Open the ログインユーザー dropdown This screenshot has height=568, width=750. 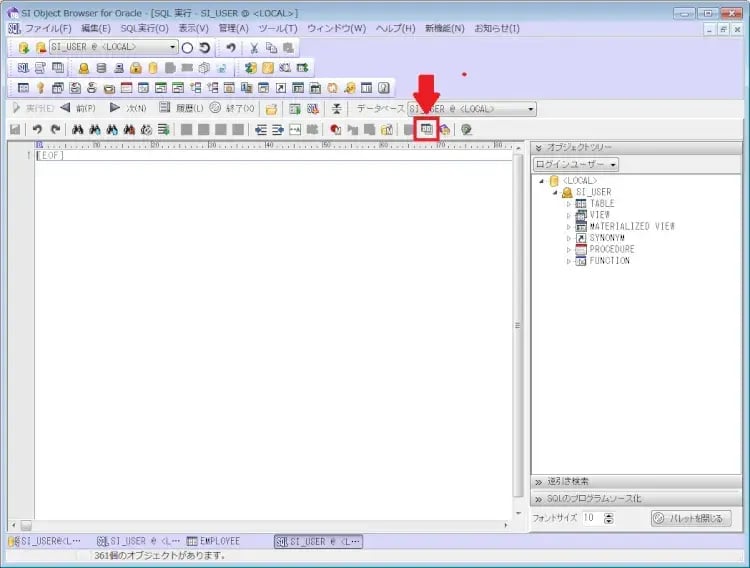(613, 165)
